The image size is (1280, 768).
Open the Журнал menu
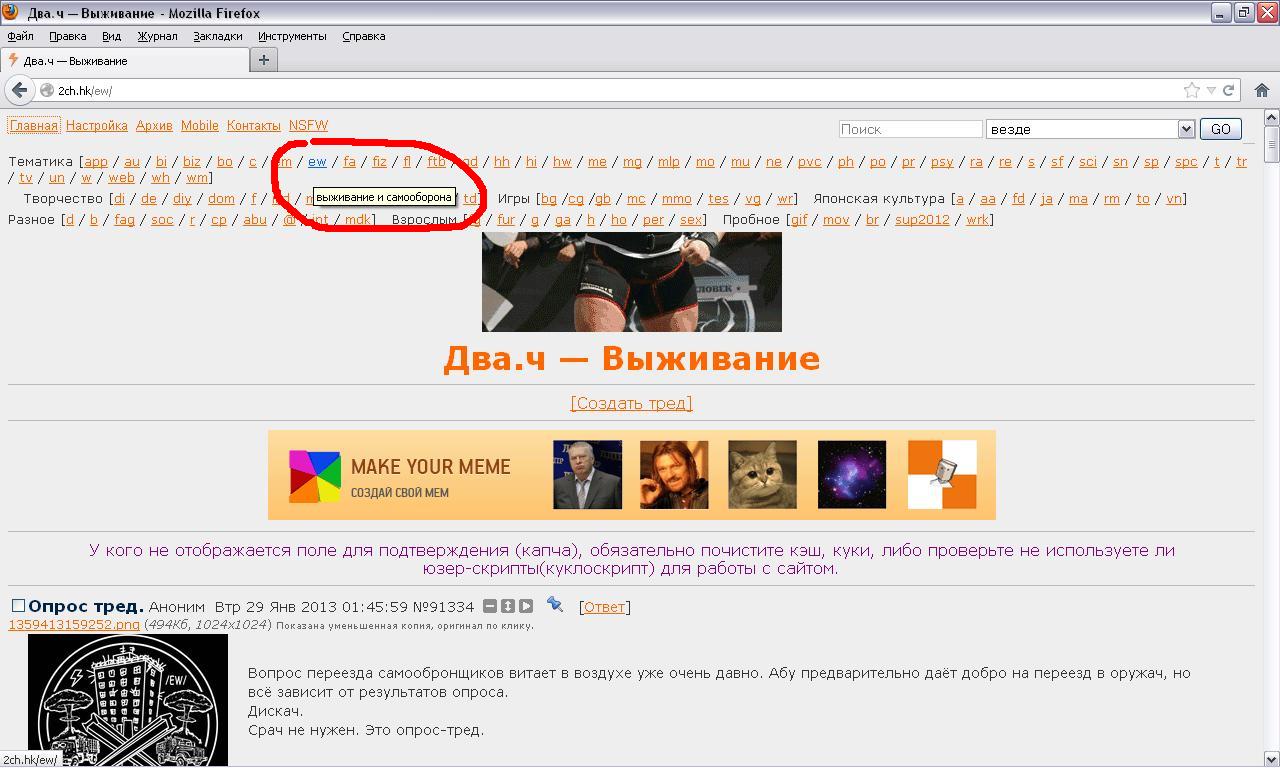coord(157,36)
